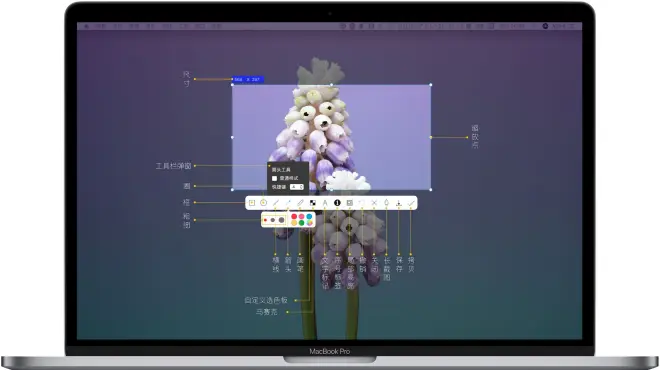660x370 pixels.
Task: Pick the green color swatch
Action: (x=302, y=223)
